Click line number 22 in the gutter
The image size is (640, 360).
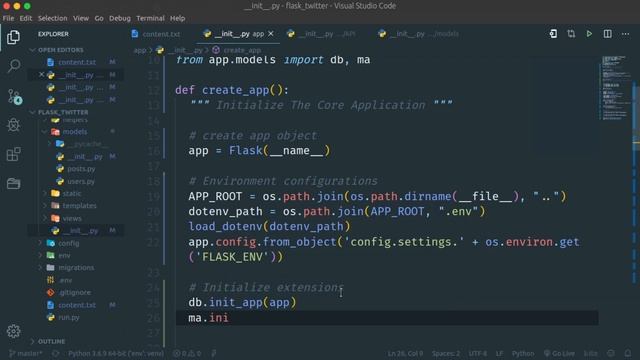153,242
